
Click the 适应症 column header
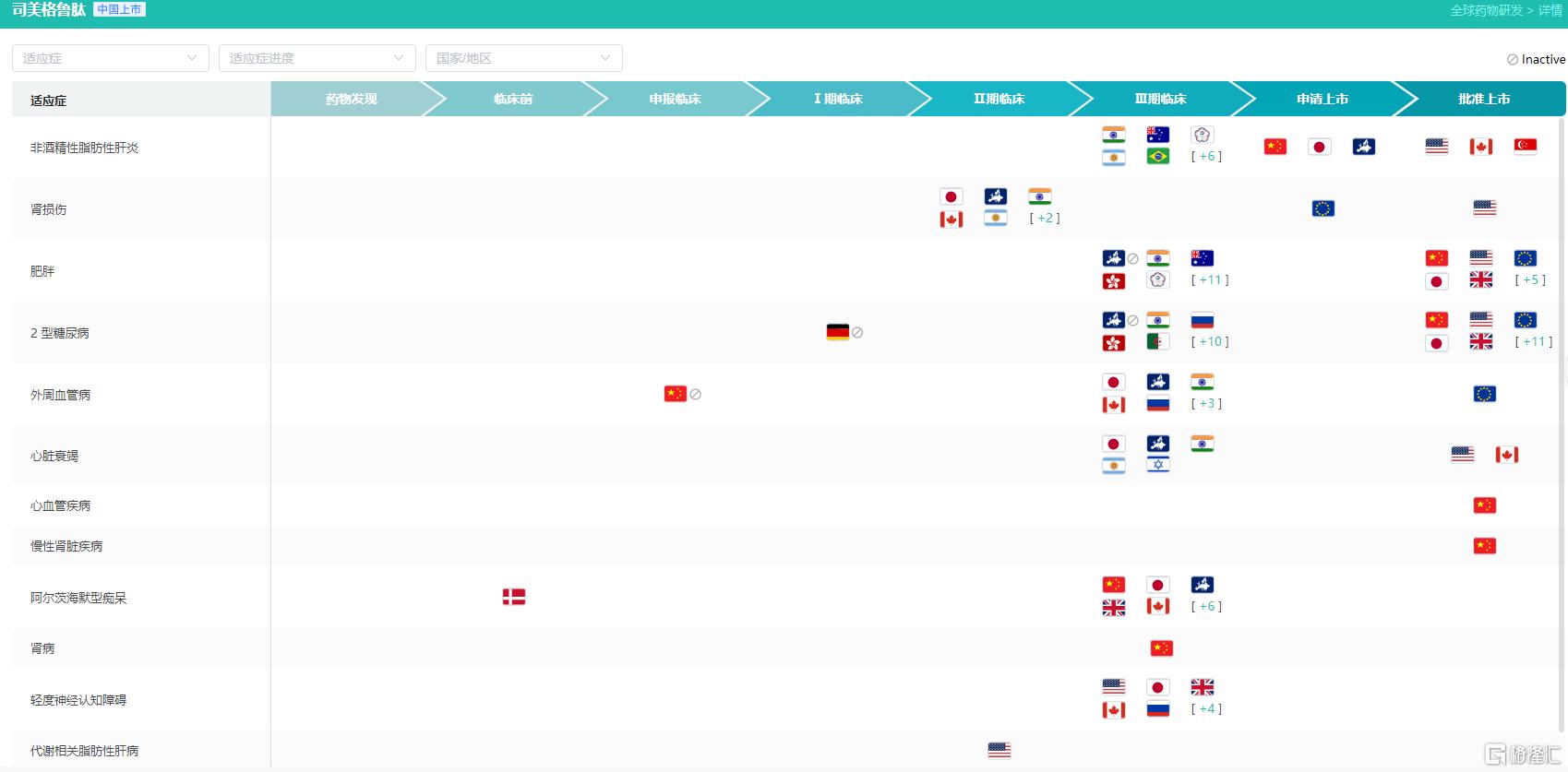coord(48,101)
